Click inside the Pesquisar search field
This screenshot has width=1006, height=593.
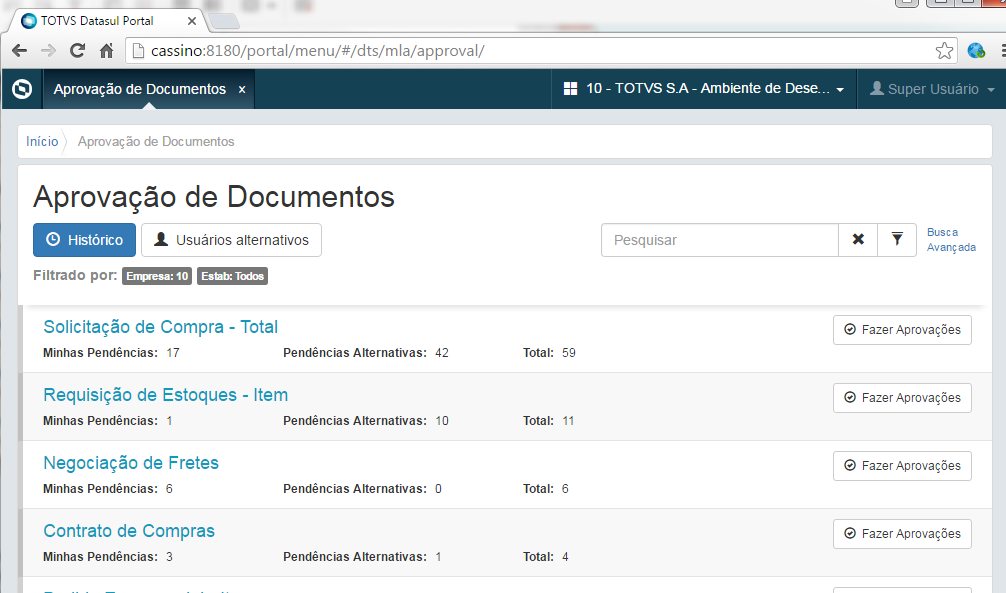pos(719,239)
